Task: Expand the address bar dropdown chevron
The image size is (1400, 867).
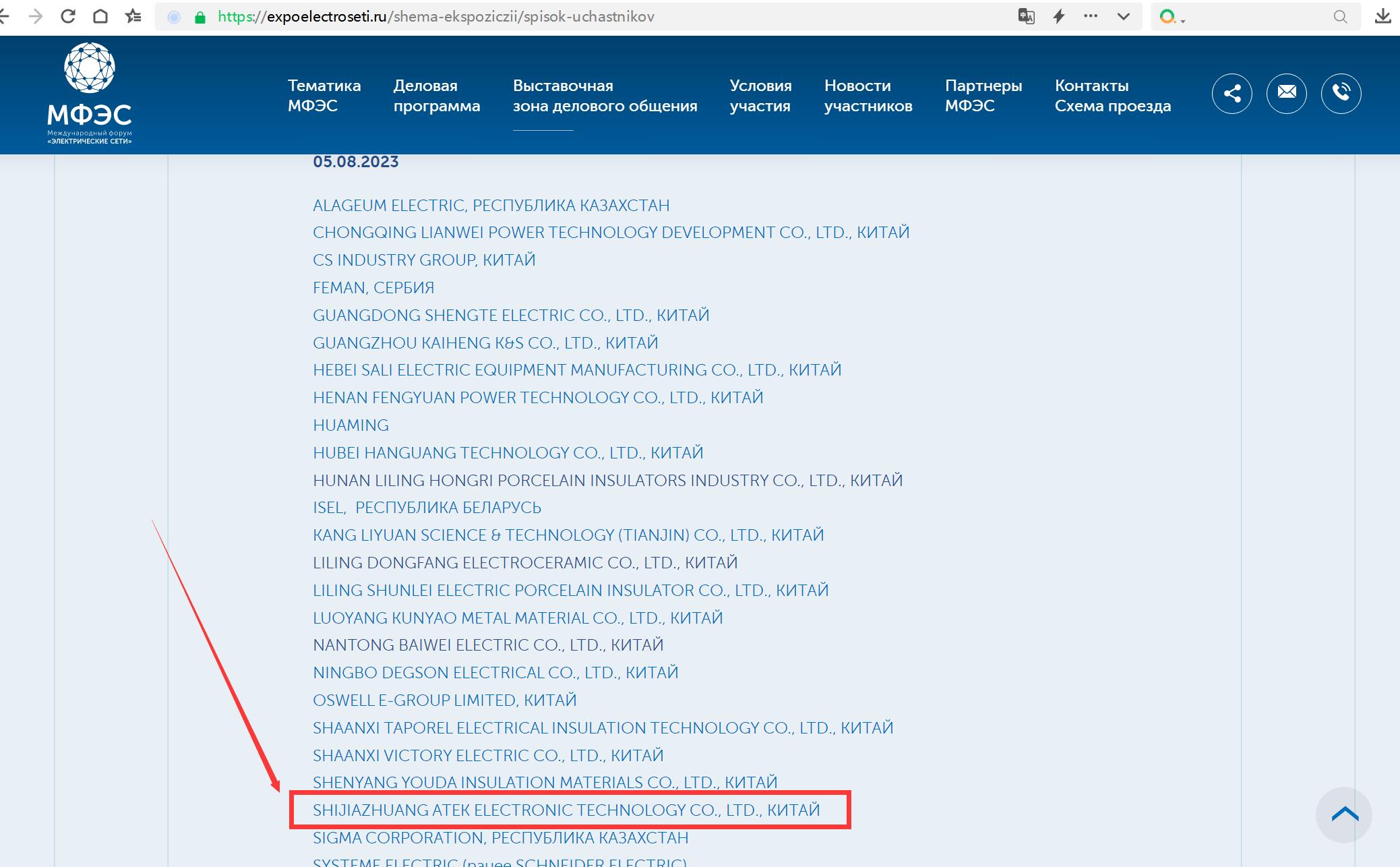Action: [x=1123, y=16]
